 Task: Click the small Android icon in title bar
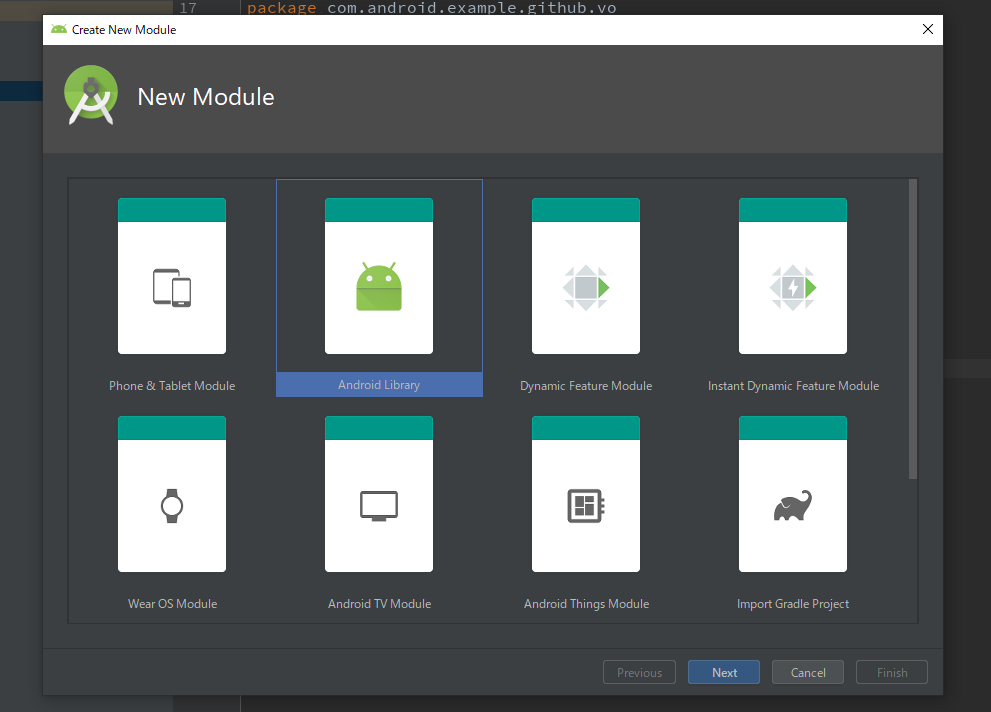point(59,30)
